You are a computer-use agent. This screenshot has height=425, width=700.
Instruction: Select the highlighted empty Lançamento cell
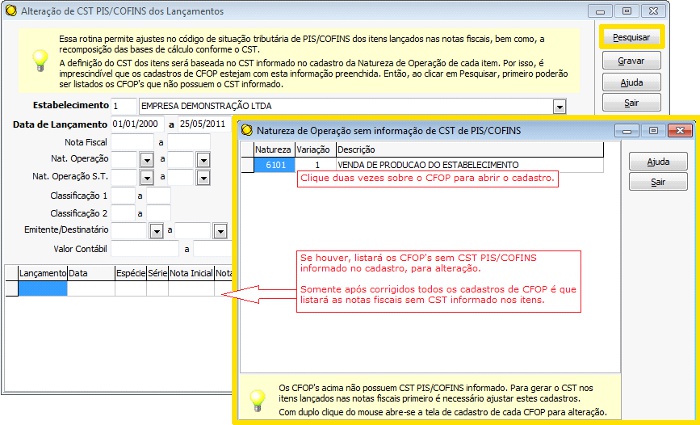[x=43, y=288]
